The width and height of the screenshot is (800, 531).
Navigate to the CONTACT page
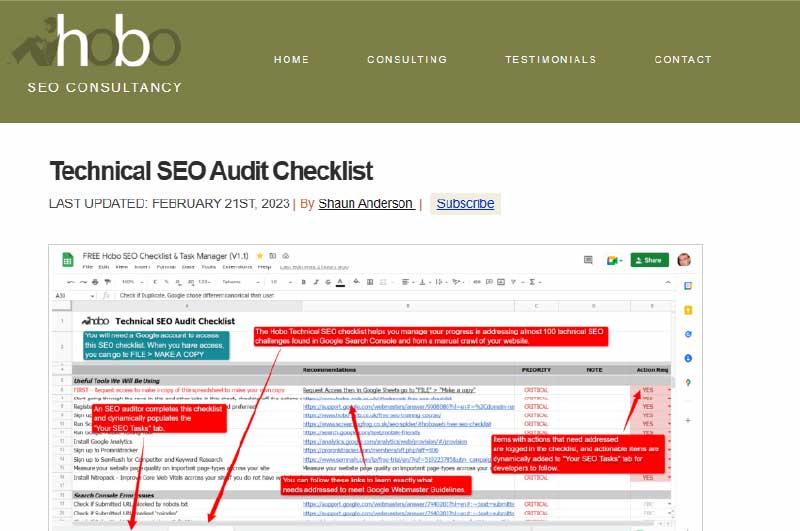(x=683, y=60)
